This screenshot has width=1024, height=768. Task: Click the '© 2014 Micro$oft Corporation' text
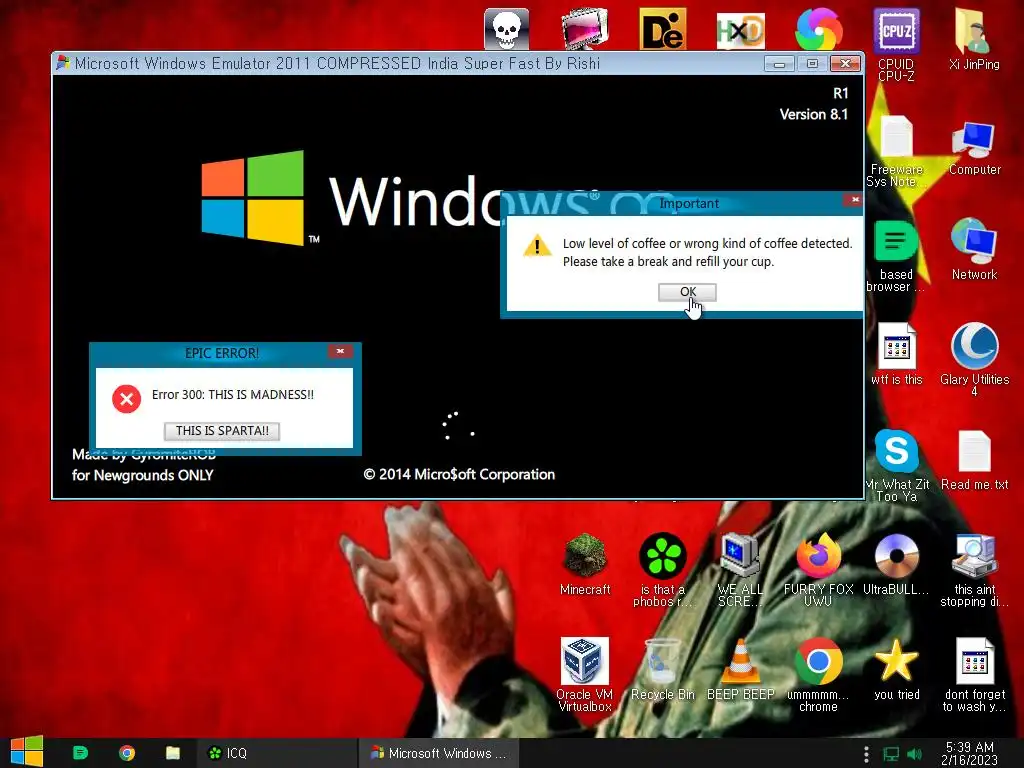(459, 474)
